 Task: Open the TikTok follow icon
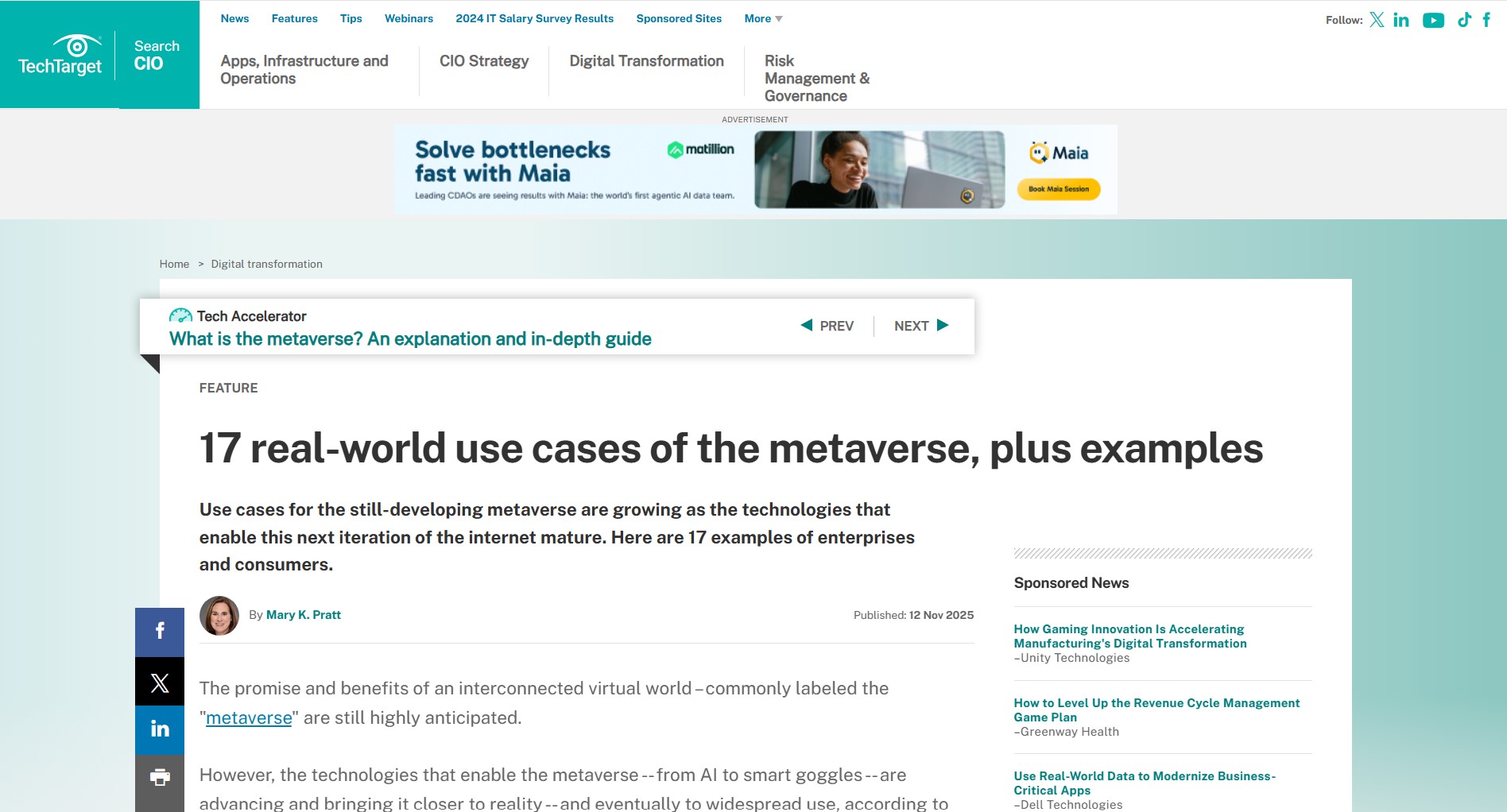click(1464, 20)
